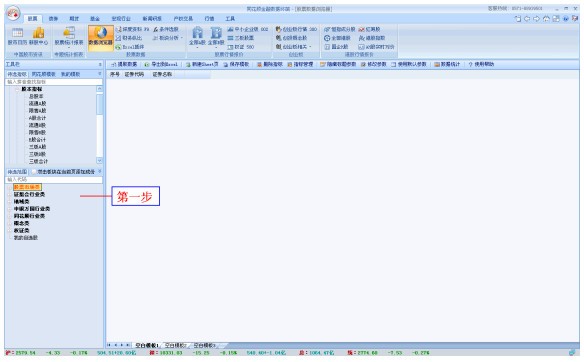The height and width of the screenshot is (362, 584).
Task: Open the Tonghuashun templates panel tab
Action: click(44, 74)
